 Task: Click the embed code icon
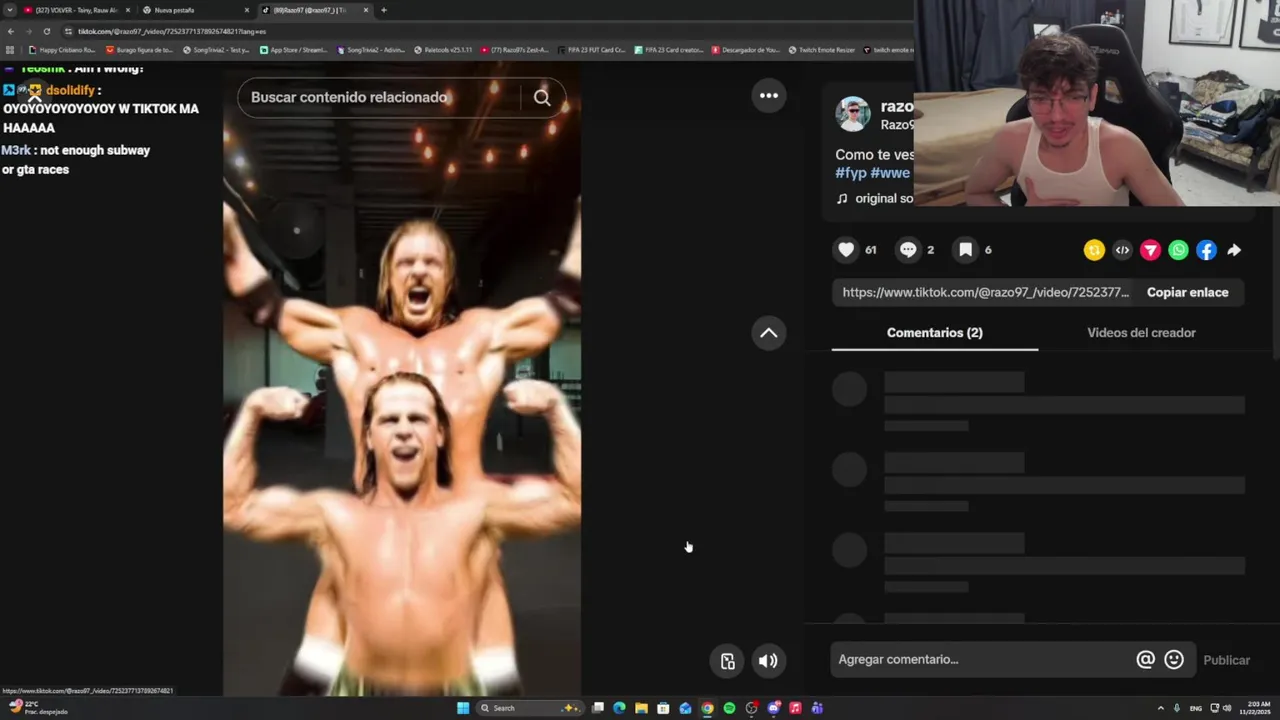click(x=1122, y=251)
